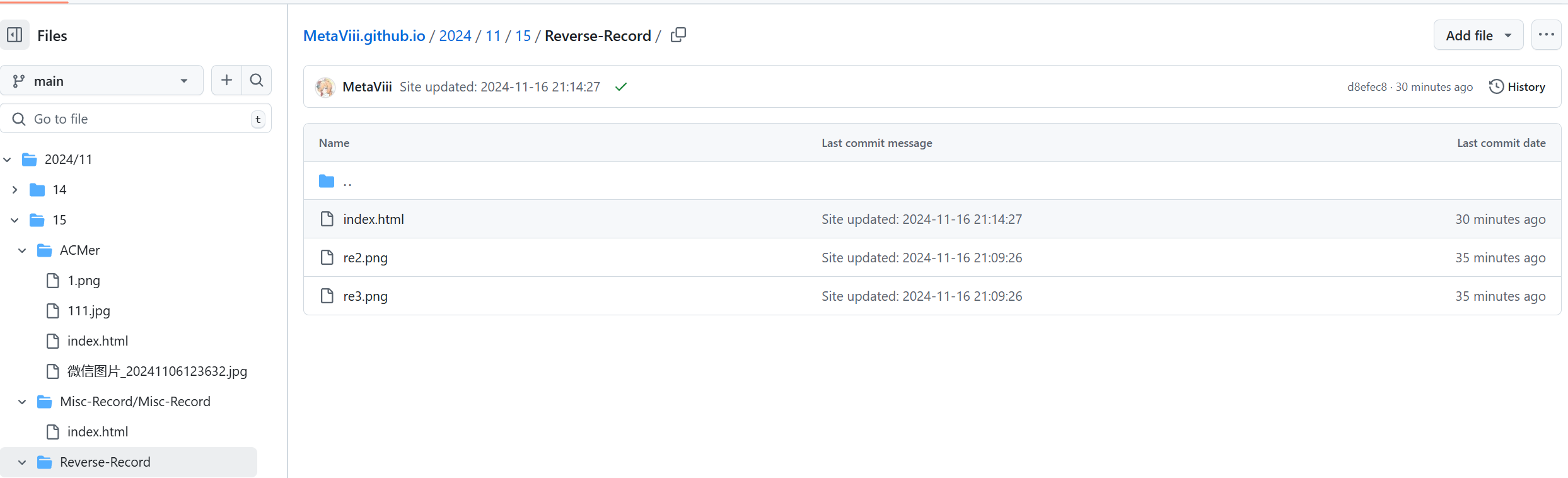Screen dimensions: 1568x478
Task: Open the three-dot more options menu
Action: pyautogui.click(x=1546, y=35)
